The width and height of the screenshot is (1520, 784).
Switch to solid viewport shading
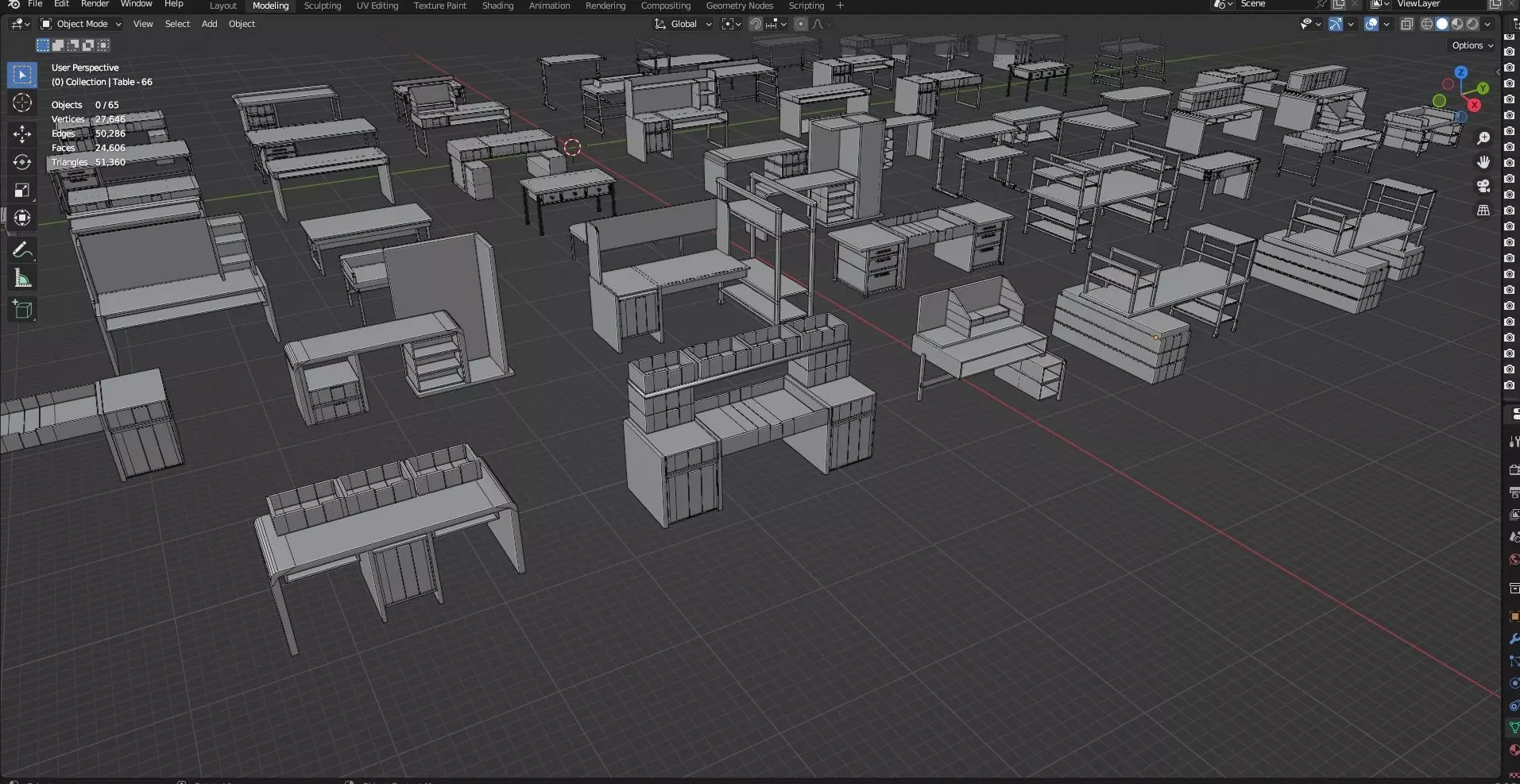click(1442, 24)
